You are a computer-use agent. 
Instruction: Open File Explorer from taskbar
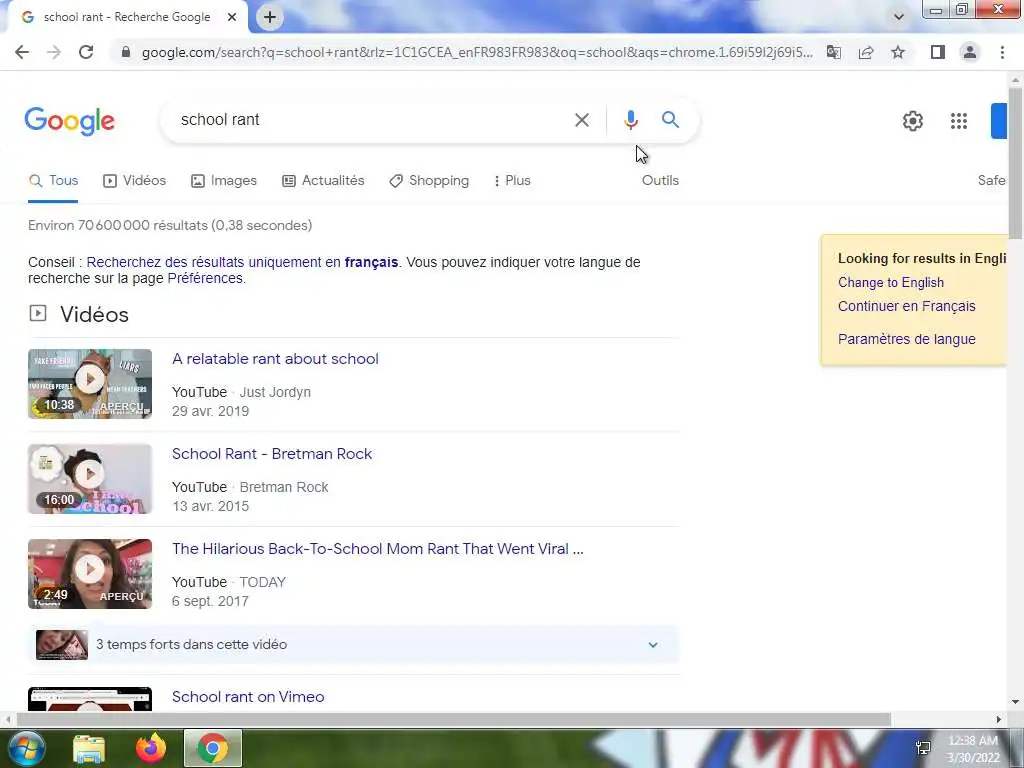point(89,748)
